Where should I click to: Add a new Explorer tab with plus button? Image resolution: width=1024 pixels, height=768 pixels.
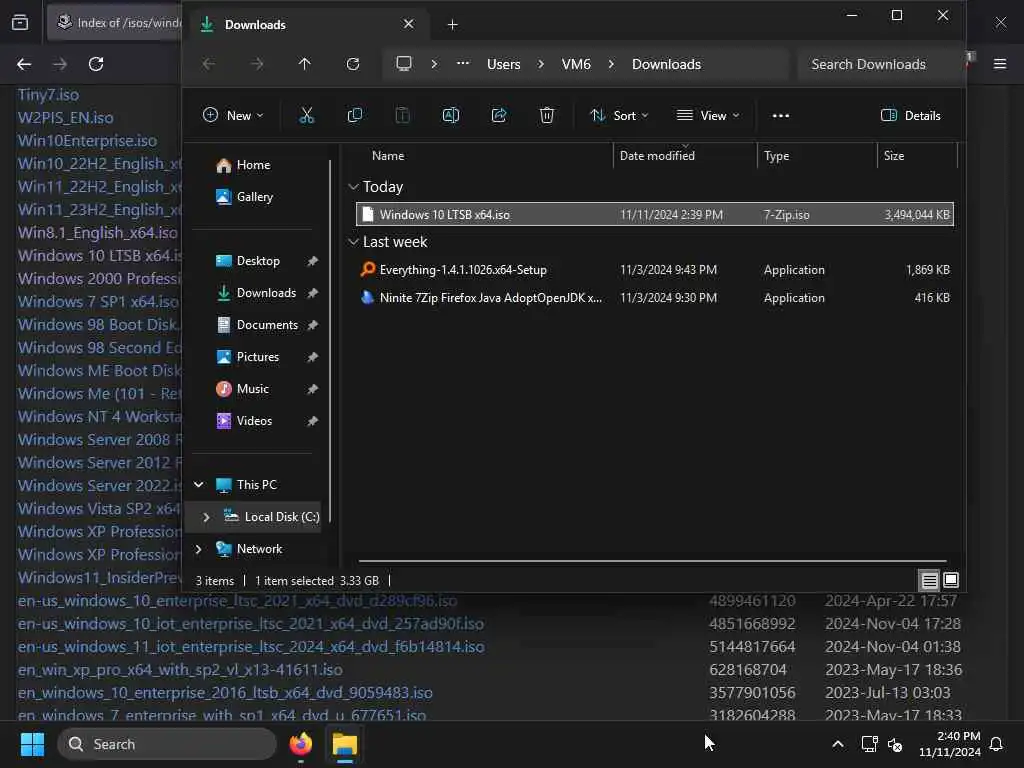(x=452, y=25)
